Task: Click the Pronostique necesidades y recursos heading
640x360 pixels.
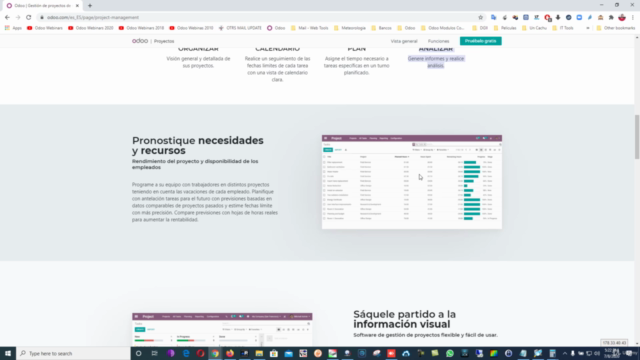Action: pyautogui.click(x=198, y=145)
